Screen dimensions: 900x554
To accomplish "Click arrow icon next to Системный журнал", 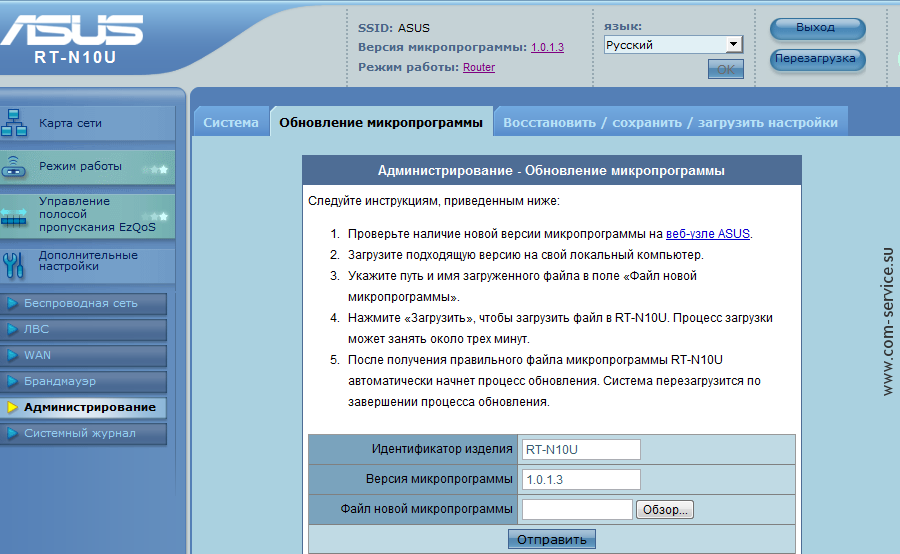I will (x=12, y=433).
